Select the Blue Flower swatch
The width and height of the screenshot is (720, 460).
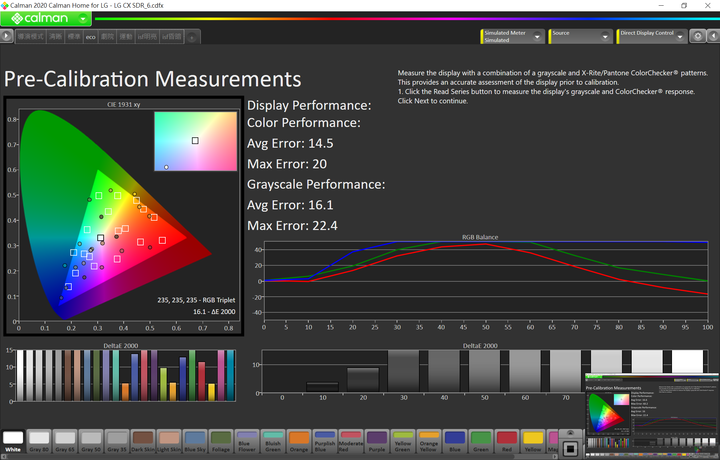coord(247,442)
